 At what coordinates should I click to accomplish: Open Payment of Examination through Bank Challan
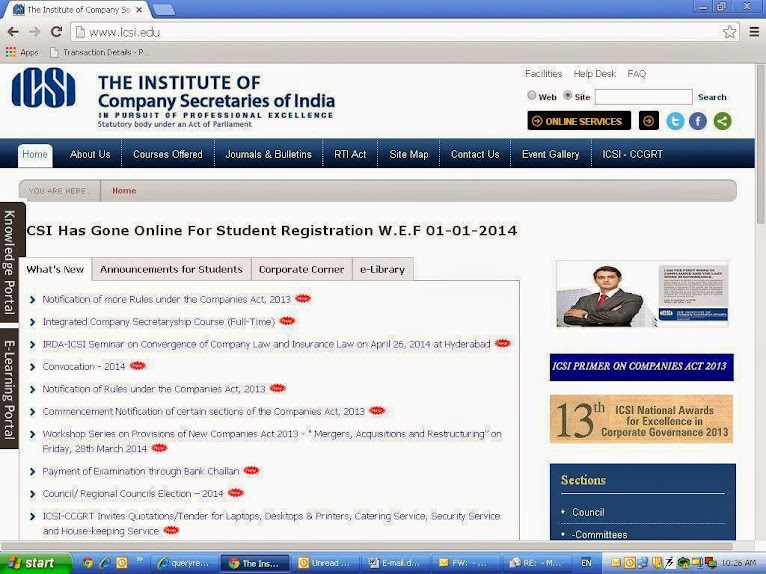(x=141, y=471)
